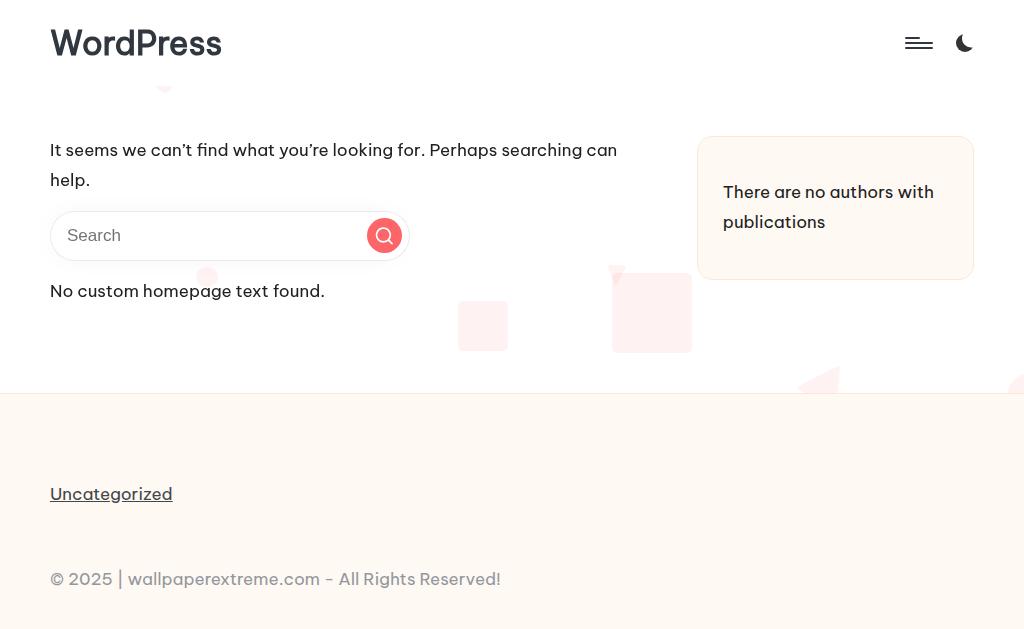
Task: Click the pink circle below the search box
Action: [207, 275]
